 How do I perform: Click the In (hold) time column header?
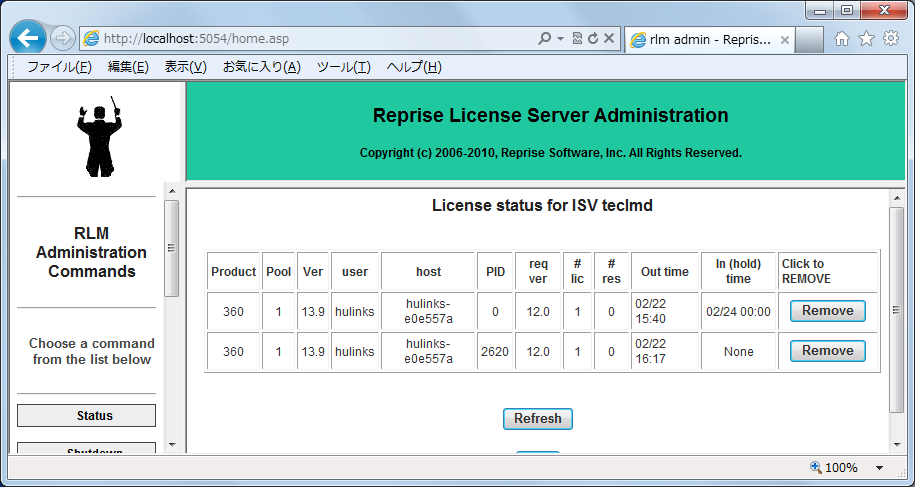coord(738,272)
